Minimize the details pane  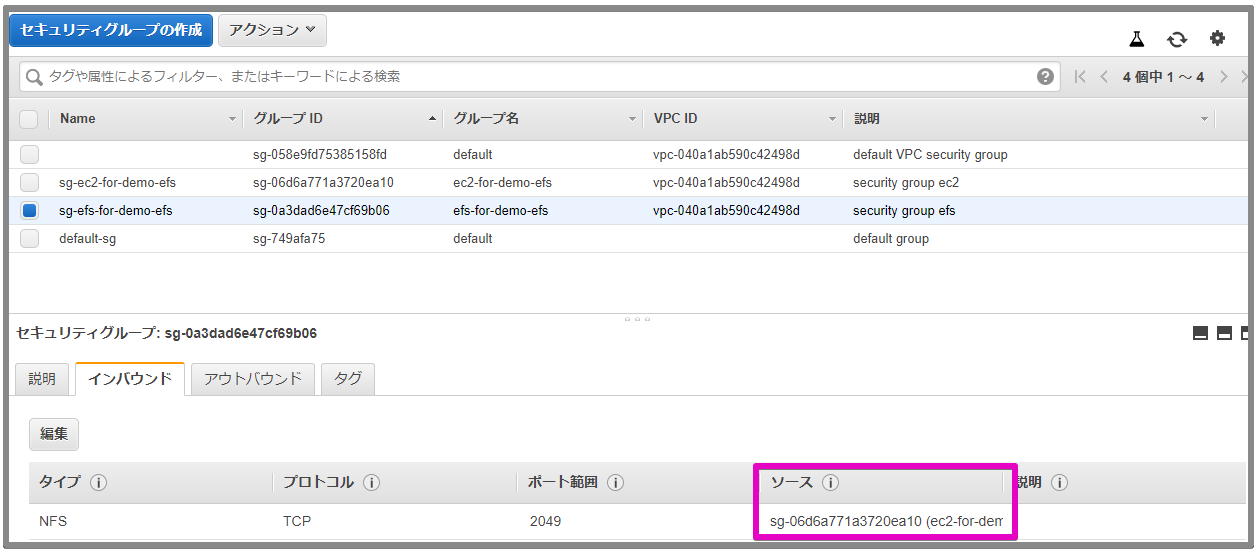1201,333
